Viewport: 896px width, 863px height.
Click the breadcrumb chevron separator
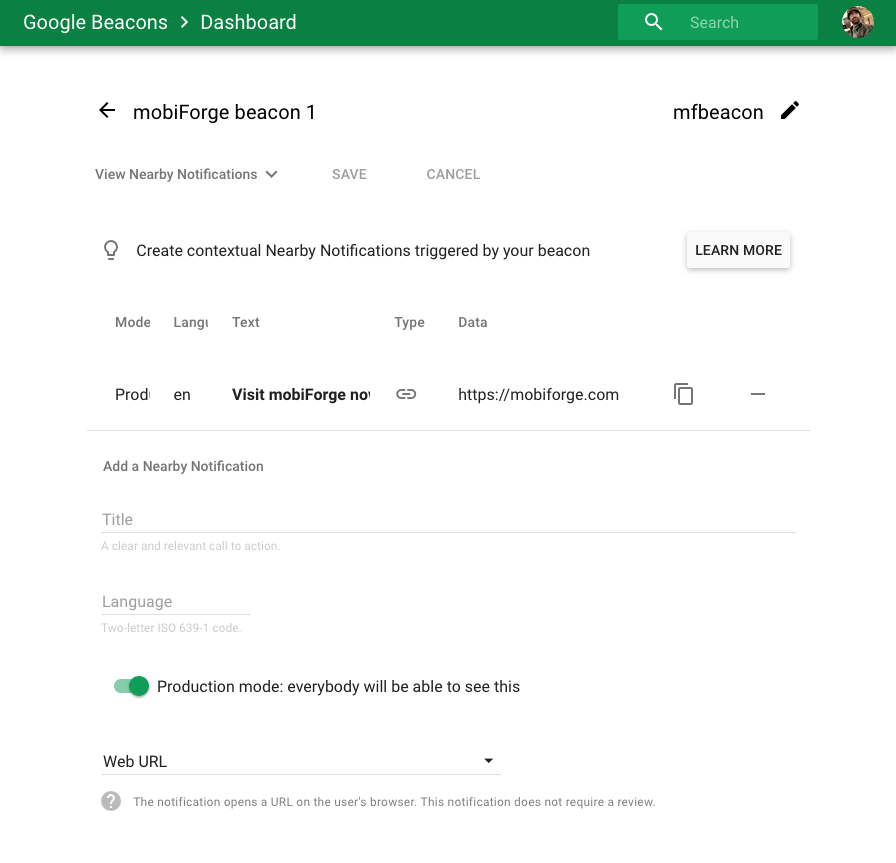[x=184, y=22]
